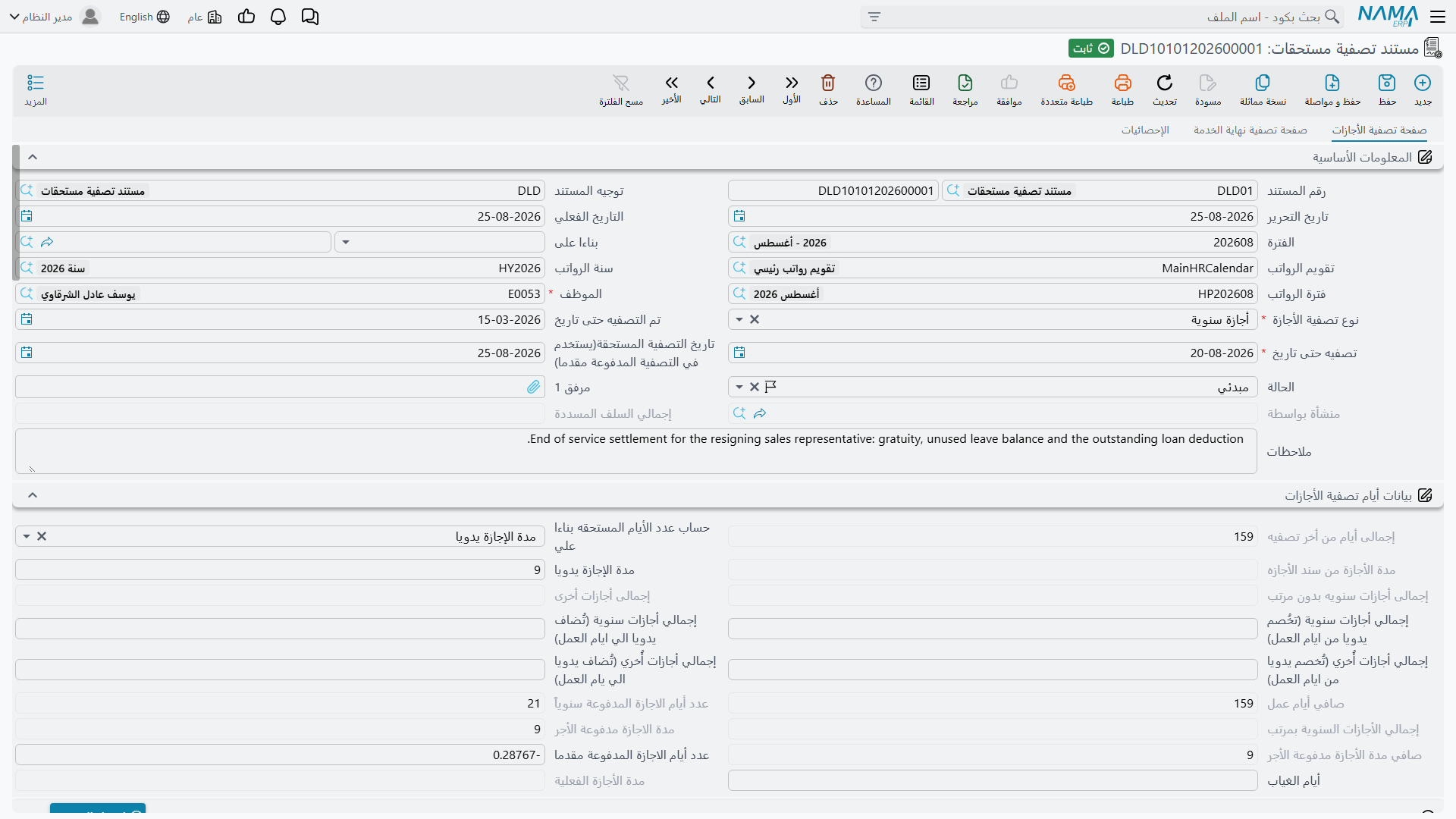Open مدير النظام user menu
The image size is (1456, 819).
coord(55,17)
